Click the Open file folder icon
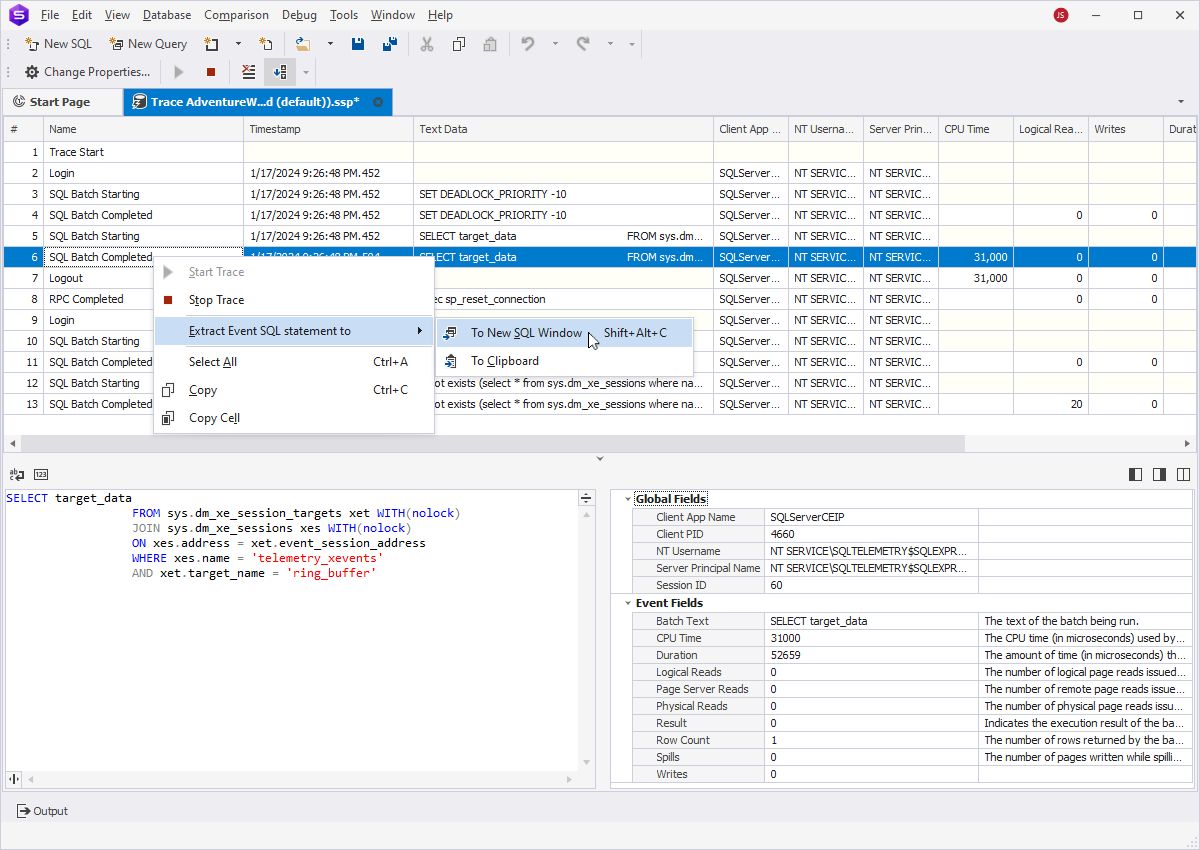Screen dimensions: 1200x850 coord(302,44)
